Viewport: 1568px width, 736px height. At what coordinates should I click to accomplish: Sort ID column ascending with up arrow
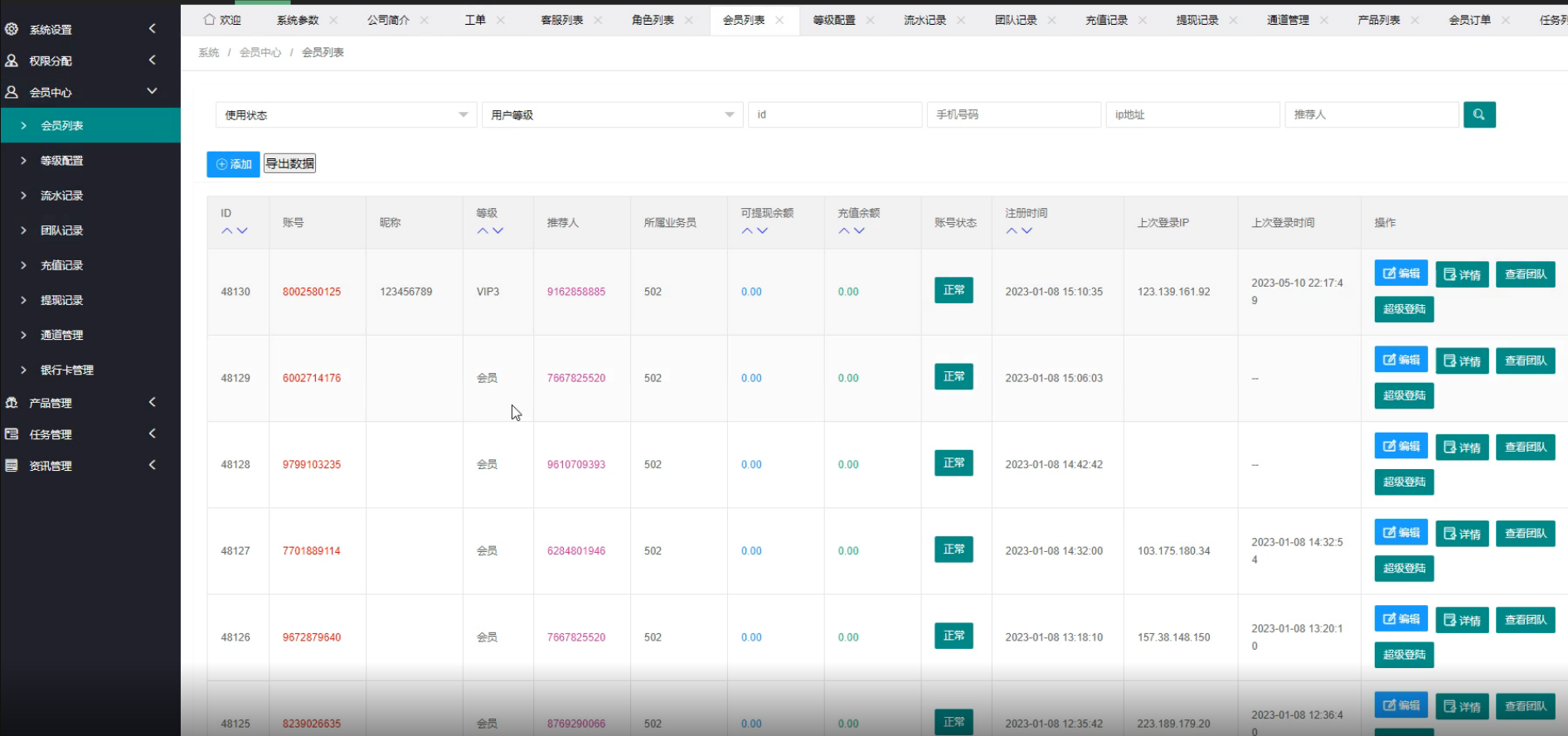(226, 231)
